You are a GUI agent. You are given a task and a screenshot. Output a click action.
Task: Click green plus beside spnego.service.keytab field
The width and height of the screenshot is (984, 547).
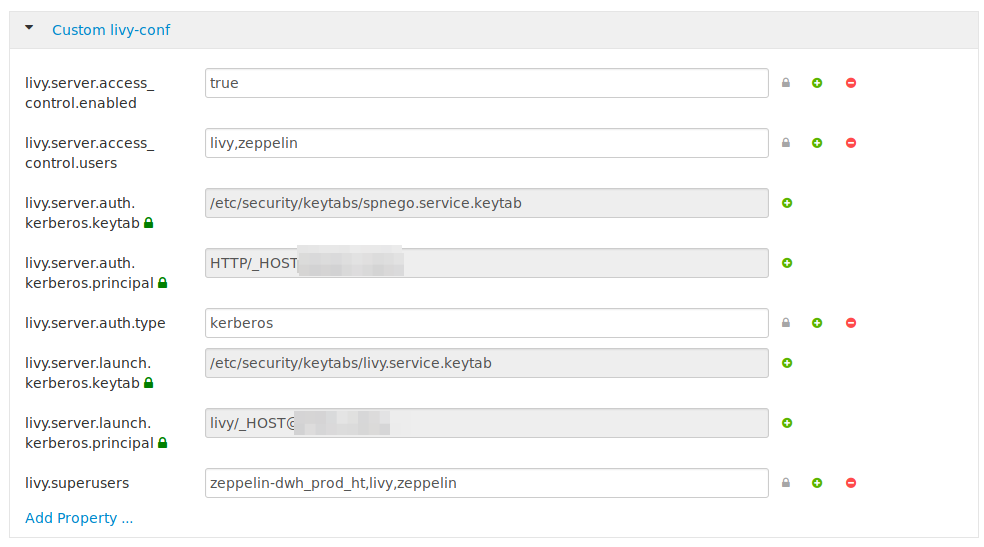click(x=787, y=203)
